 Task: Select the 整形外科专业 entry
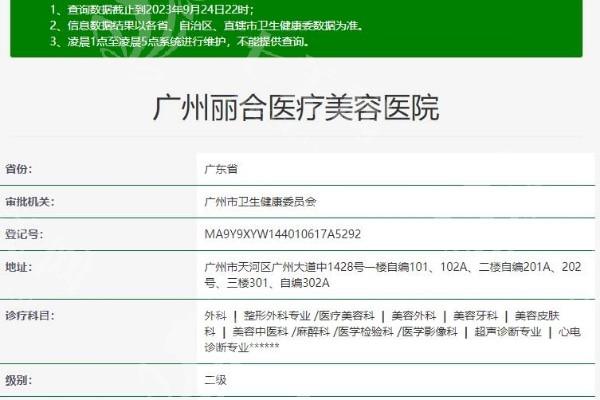277,316
